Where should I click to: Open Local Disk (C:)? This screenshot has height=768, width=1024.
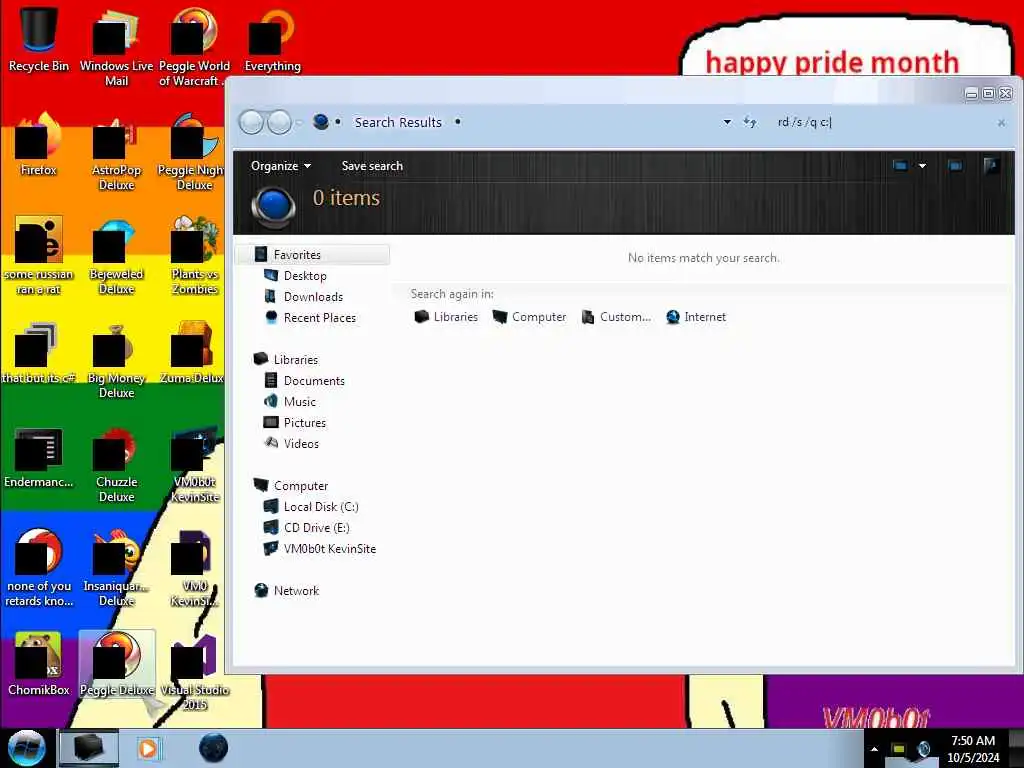(321, 507)
